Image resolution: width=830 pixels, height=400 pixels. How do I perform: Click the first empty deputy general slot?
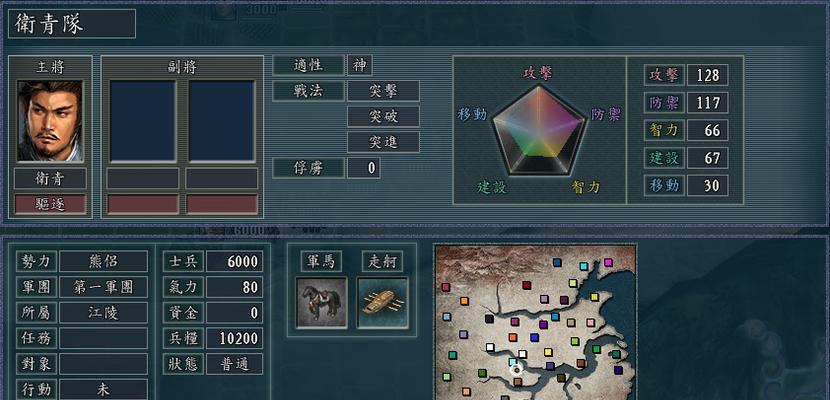(143, 121)
